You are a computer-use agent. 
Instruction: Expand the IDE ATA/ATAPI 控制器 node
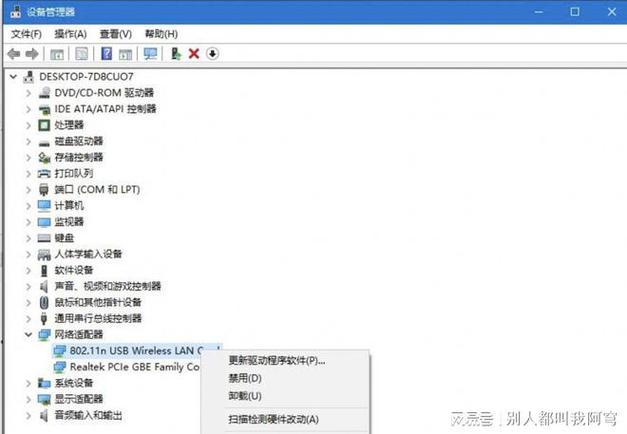pyautogui.click(x=28, y=109)
